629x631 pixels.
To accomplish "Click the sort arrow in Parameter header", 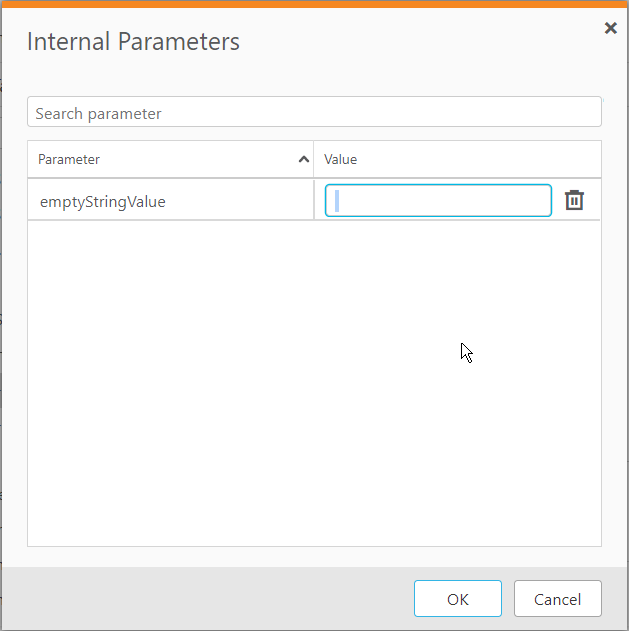I will pyautogui.click(x=303, y=160).
